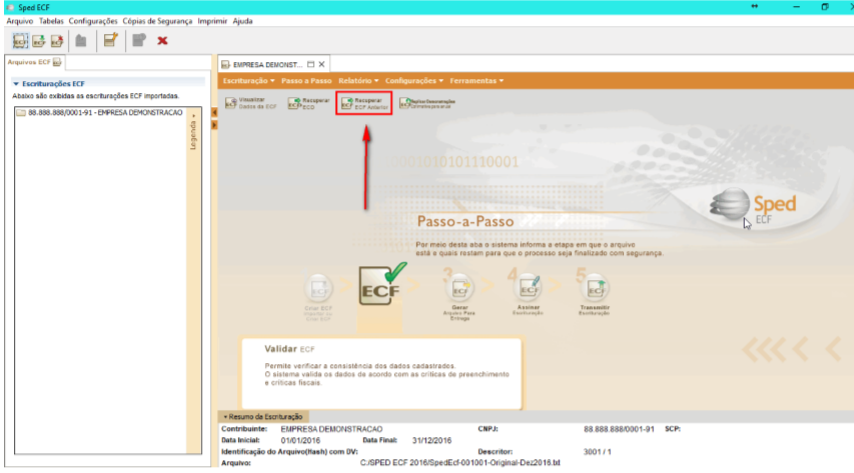Screen dimensions: 854x473
Task: Open the Escrituração dropdown menu
Action: coord(248,81)
